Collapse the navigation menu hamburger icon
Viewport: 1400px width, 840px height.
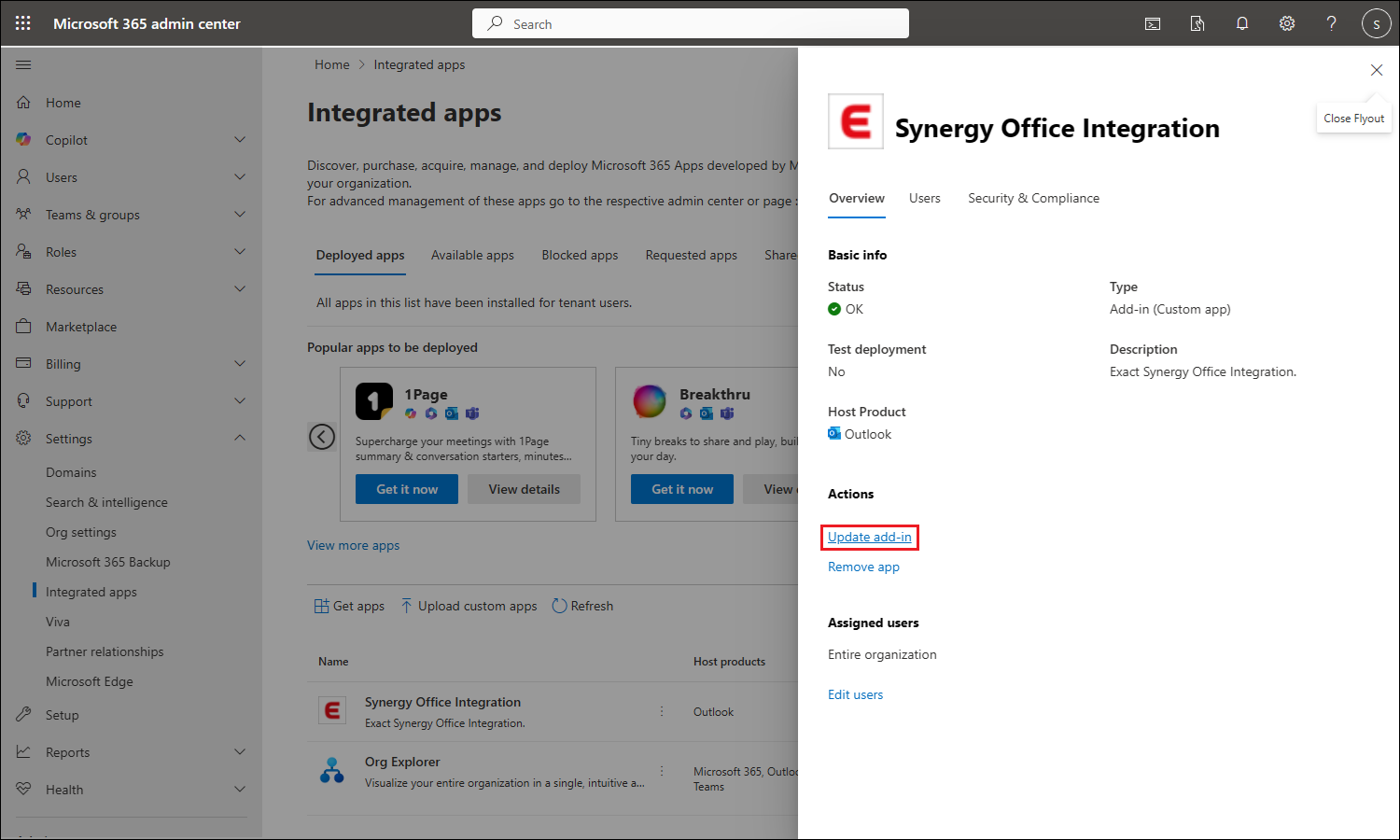coord(23,64)
